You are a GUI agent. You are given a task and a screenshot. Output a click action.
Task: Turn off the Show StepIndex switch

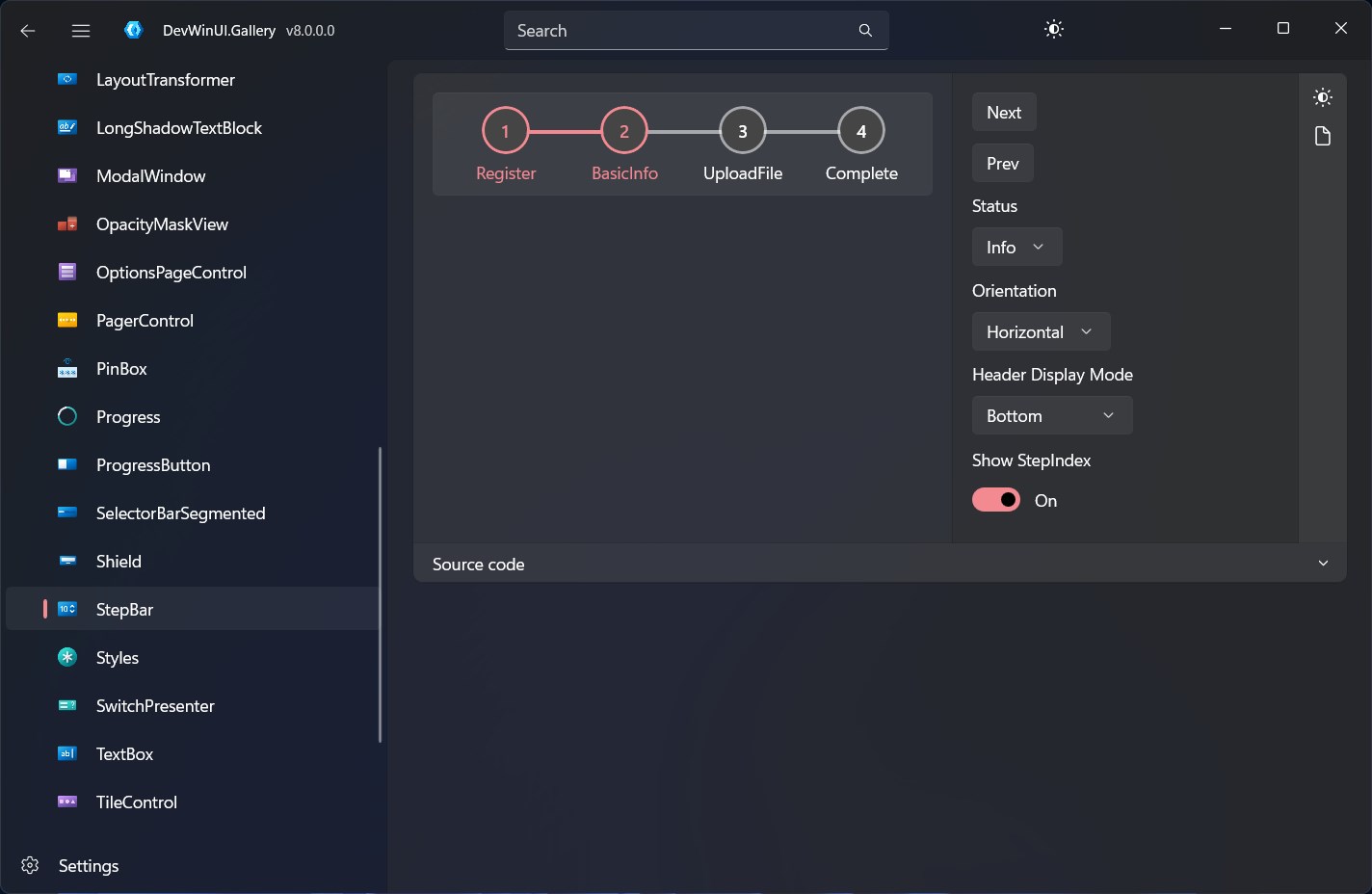tap(996, 500)
